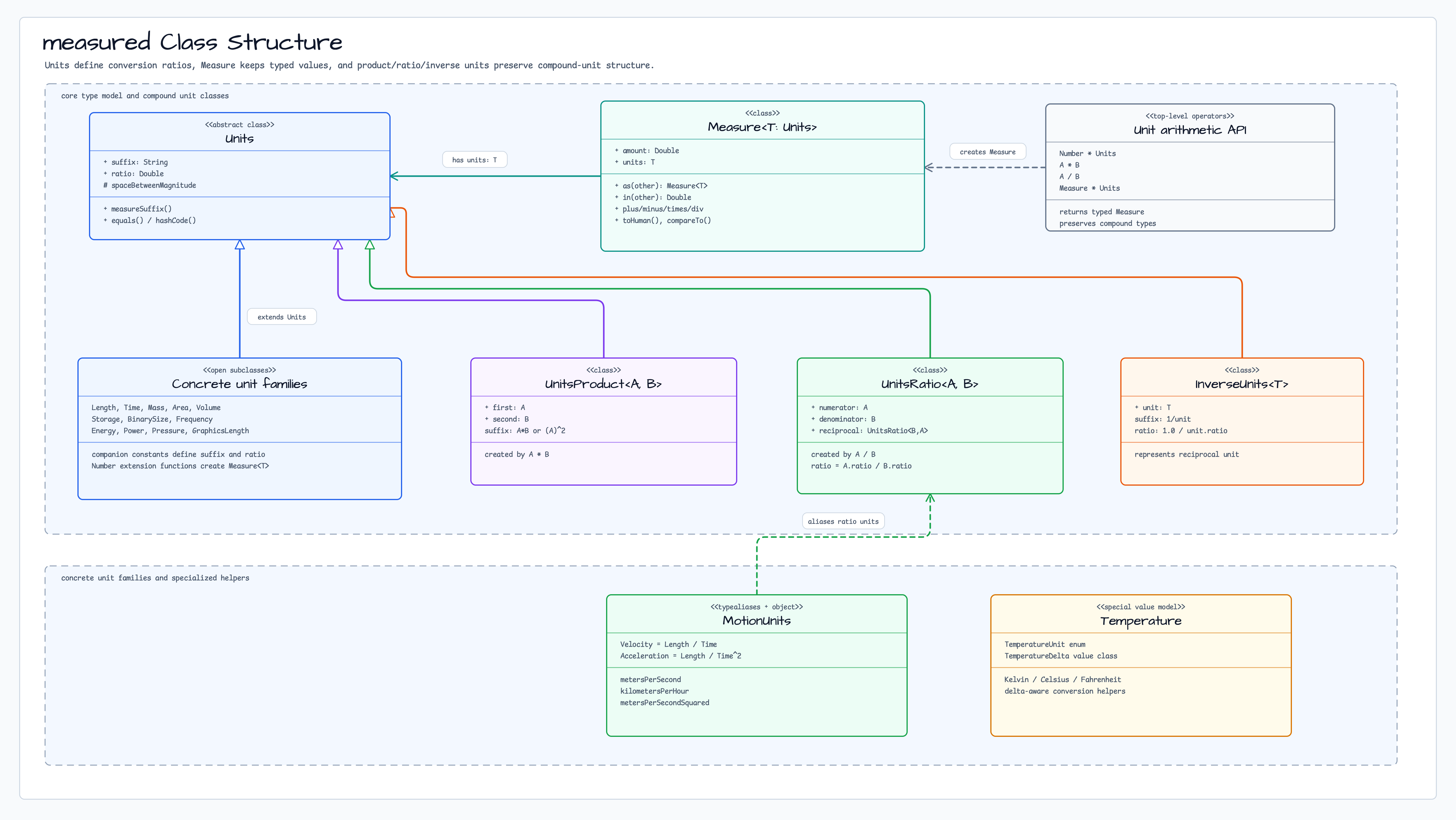The width and height of the screenshot is (1456, 820).
Task: Select the 'aliases ratio units' label
Action: [843, 521]
